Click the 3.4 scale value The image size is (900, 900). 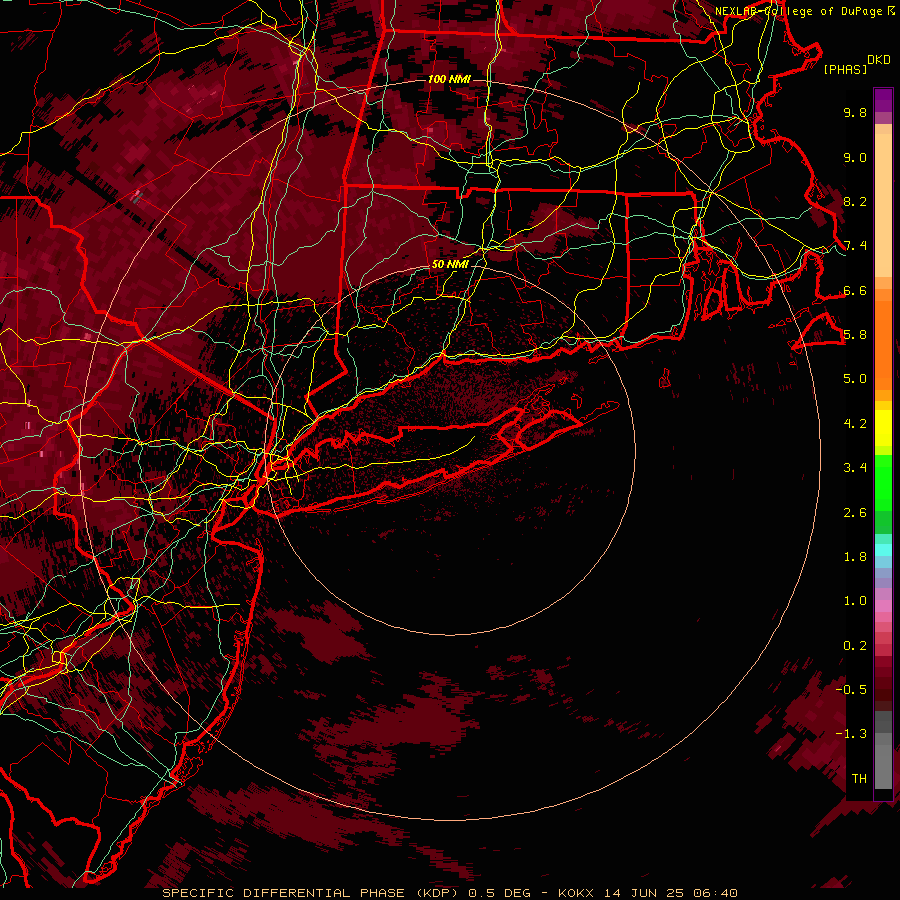[x=855, y=468]
